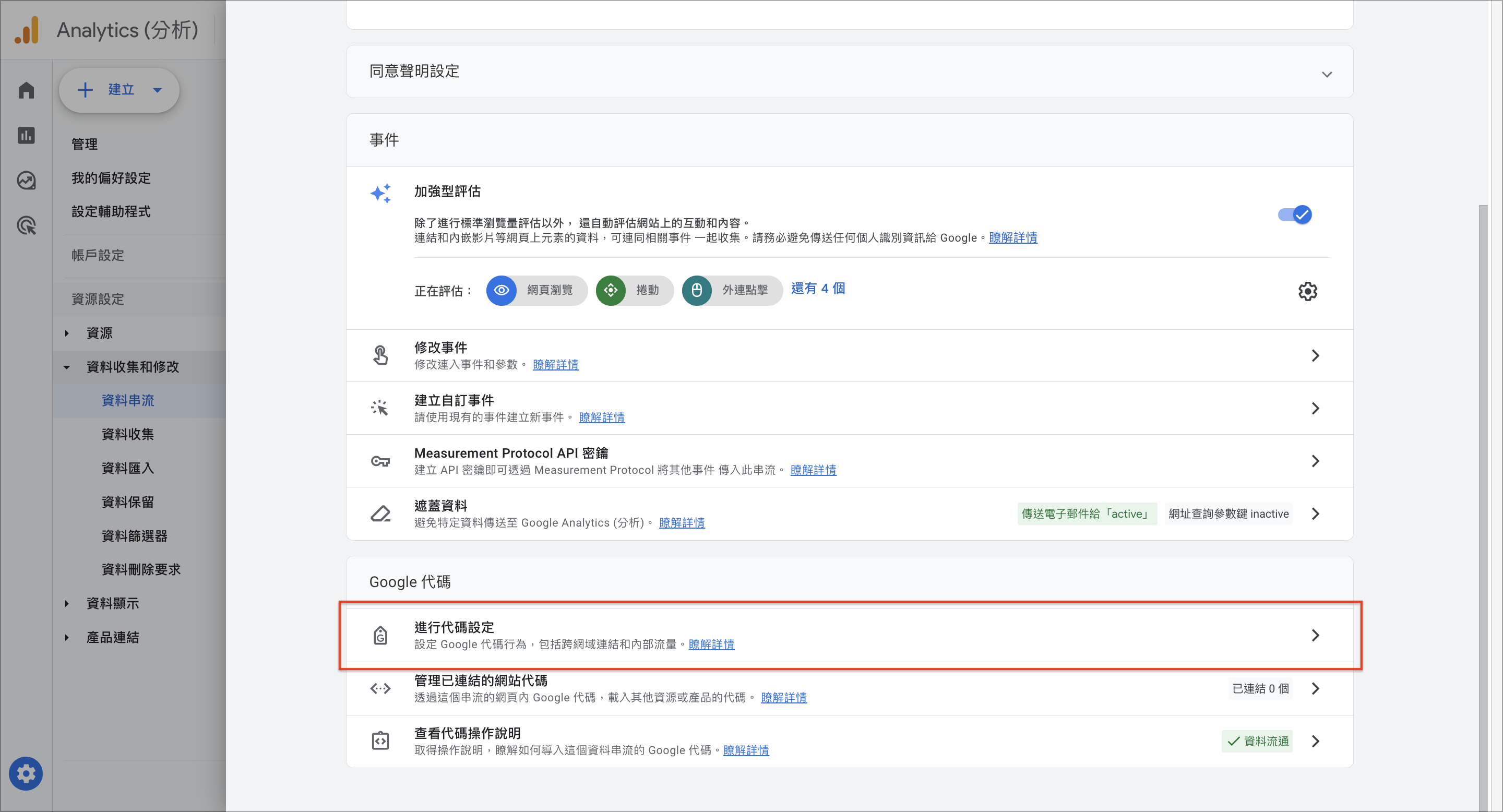Image resolution: width=1503 pixels, height=812 pixels.
Task: Open 我的偏好設定 menu item
Action: tap(111, 178)
